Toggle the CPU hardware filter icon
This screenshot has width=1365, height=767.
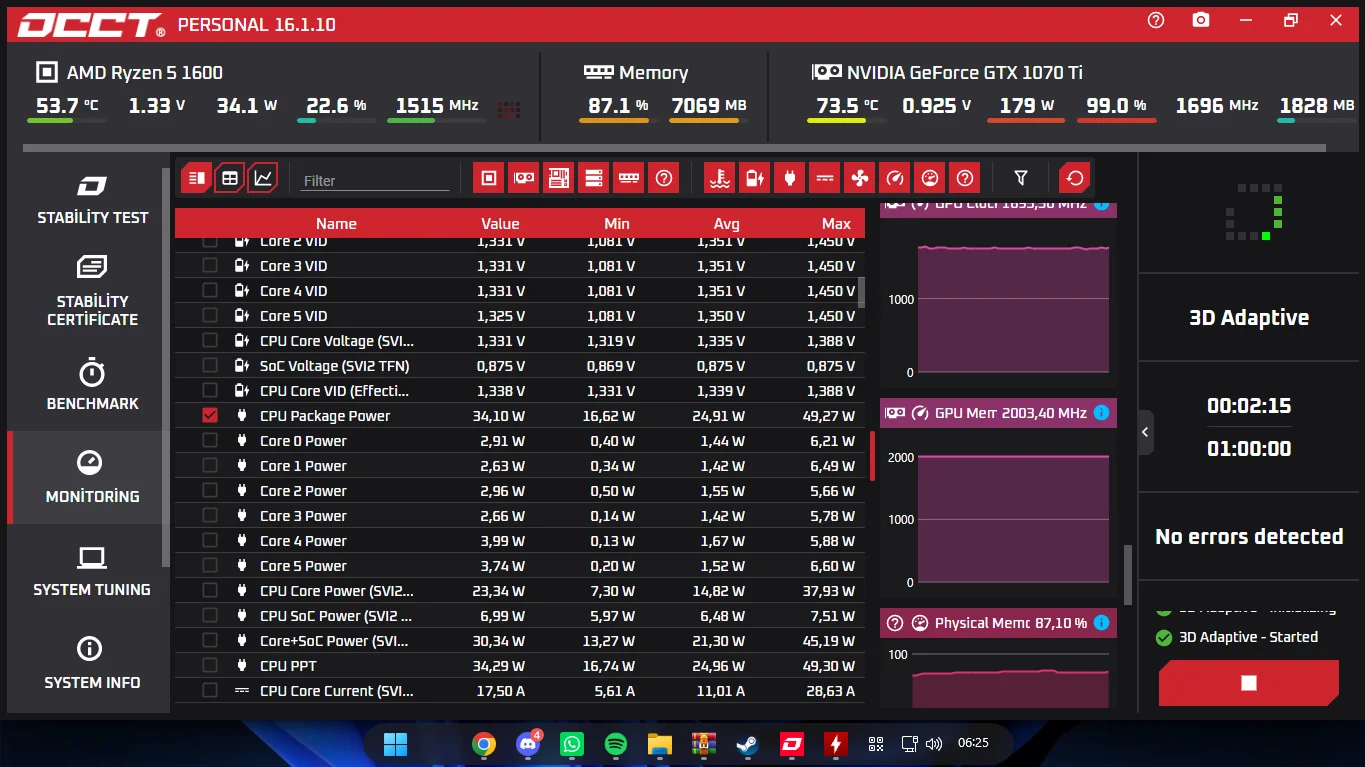tap(489, 178)
